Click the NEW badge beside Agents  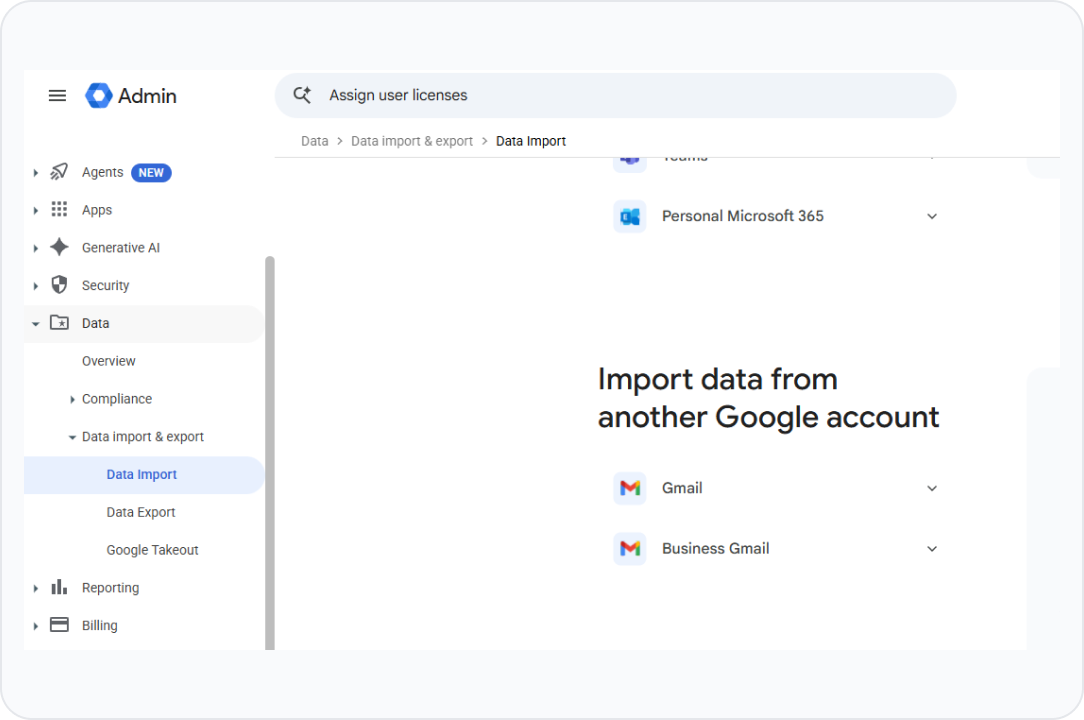click(151, 172)
